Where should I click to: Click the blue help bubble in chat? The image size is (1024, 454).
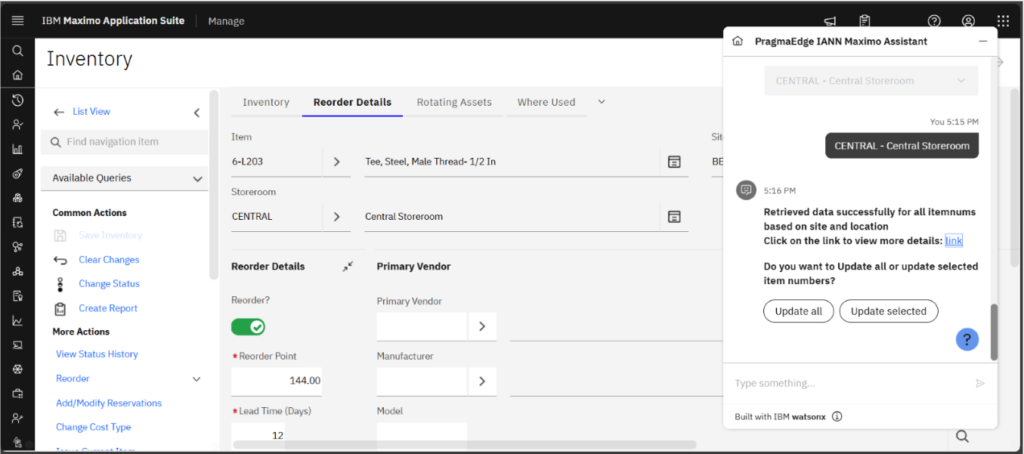pyautogui.click(x=967, y=339)
